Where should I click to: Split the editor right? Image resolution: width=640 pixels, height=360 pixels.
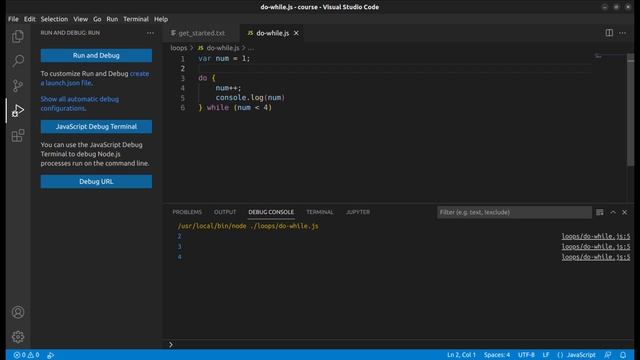(x=609, y=33)
